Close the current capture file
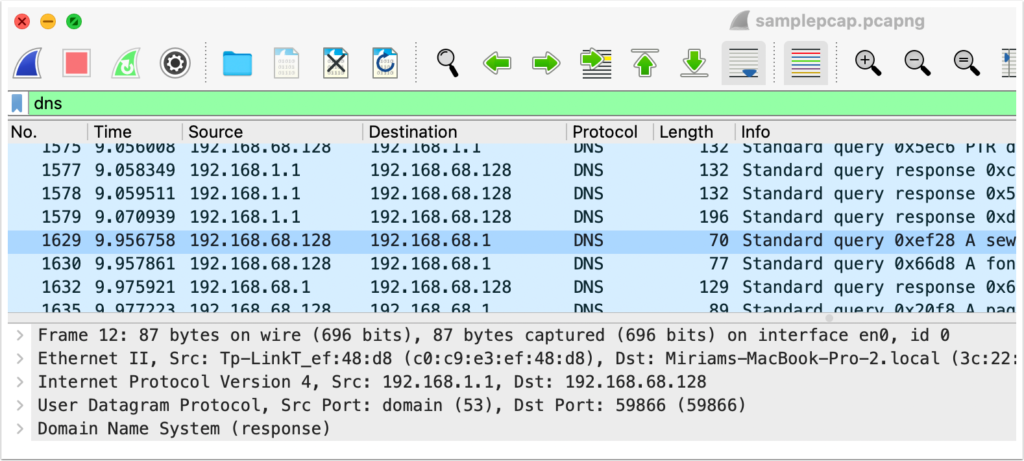 [336, 63]
